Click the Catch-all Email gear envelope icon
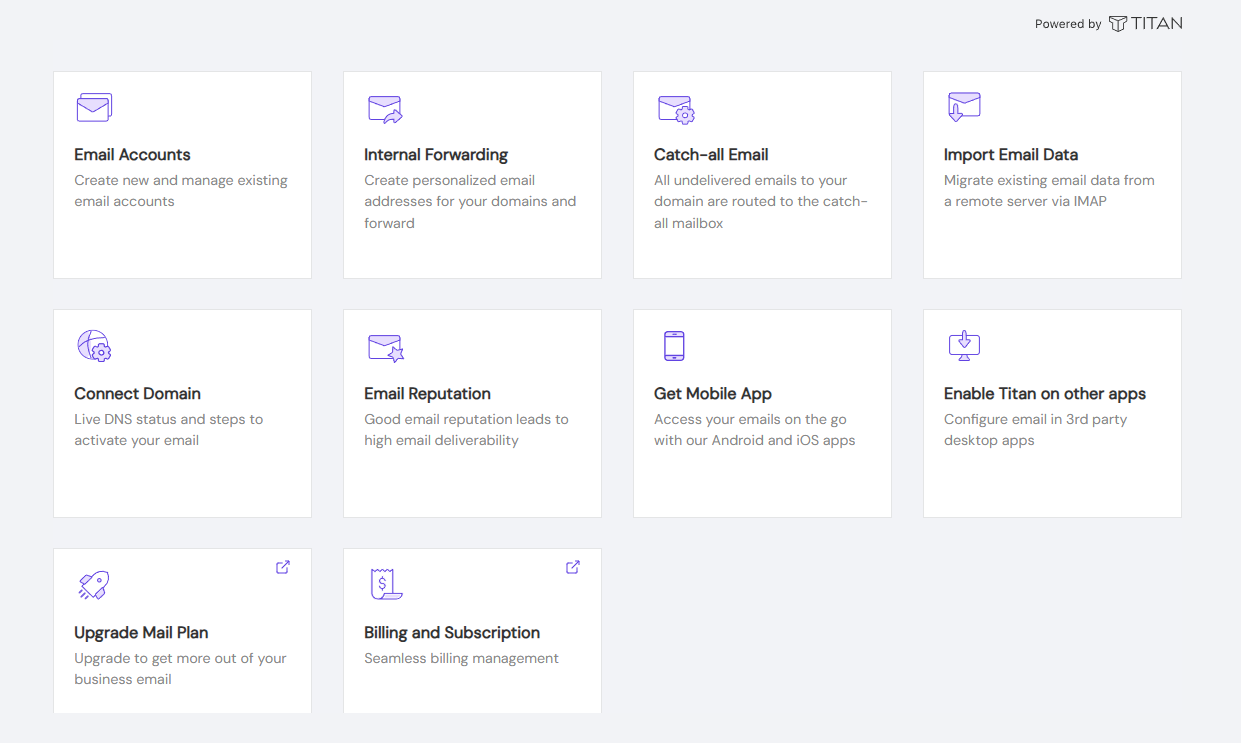 click(675, 109)
